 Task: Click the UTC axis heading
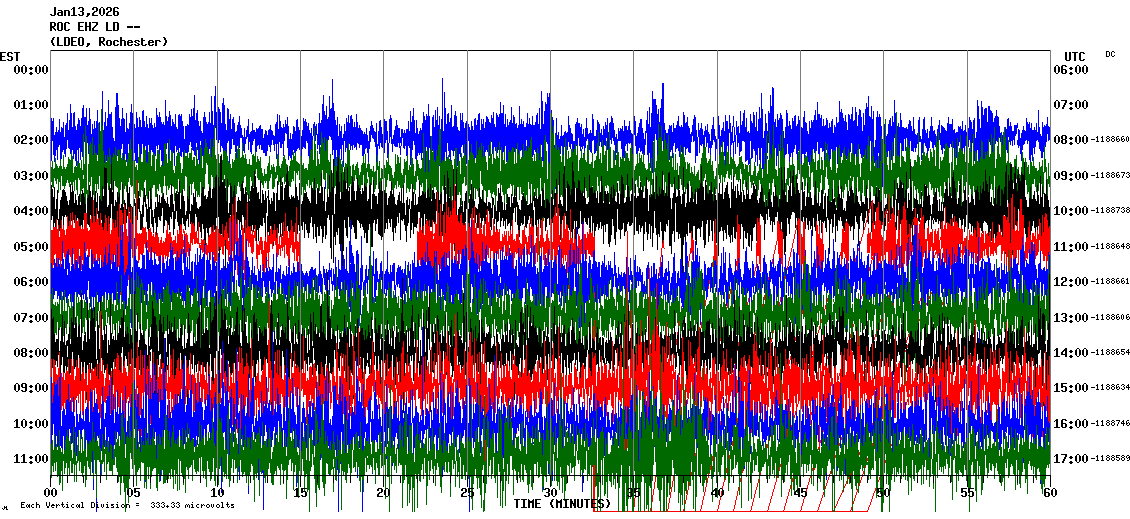coord(1075,56)
